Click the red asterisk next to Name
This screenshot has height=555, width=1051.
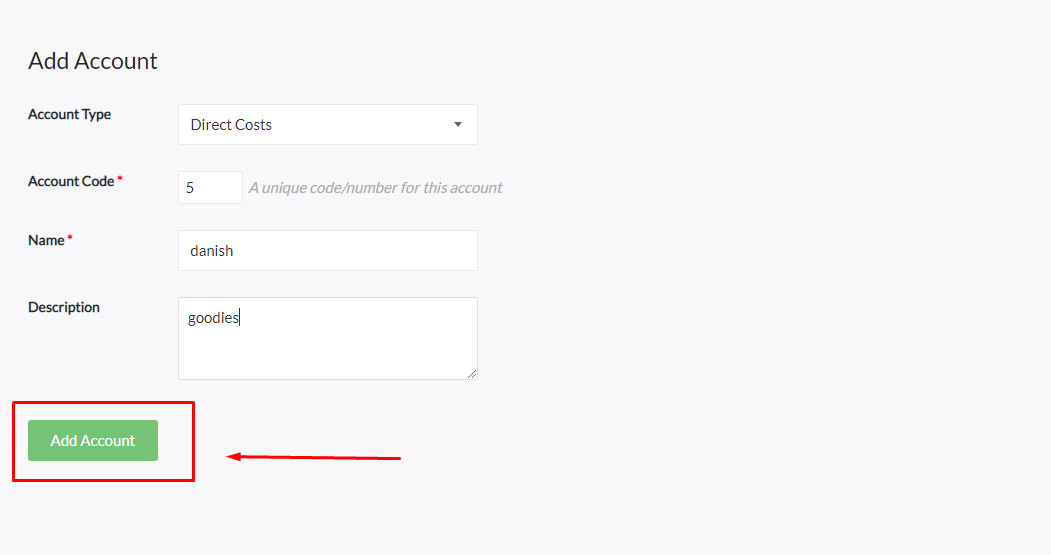point(70,239)
